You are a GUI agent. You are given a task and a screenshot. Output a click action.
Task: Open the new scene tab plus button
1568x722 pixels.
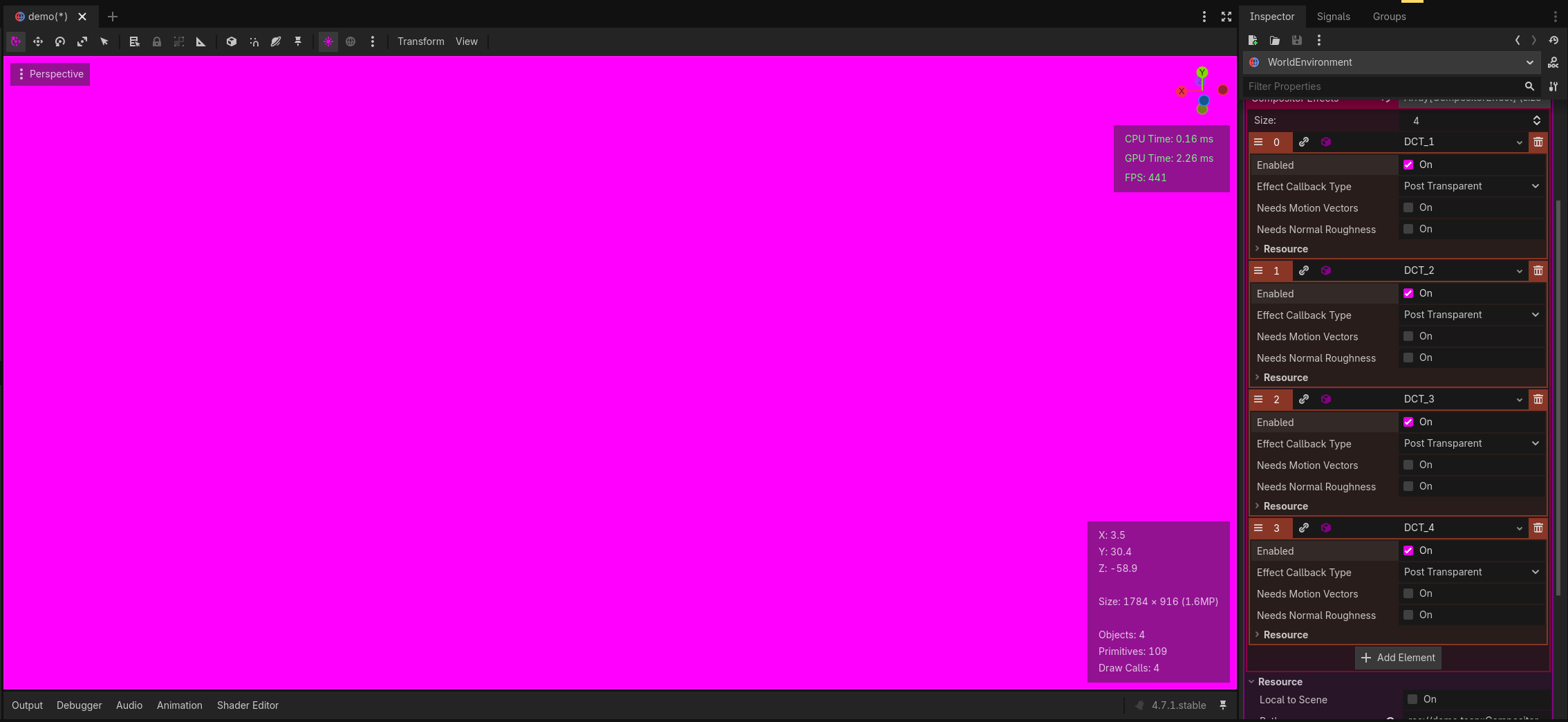coord(113,17)
